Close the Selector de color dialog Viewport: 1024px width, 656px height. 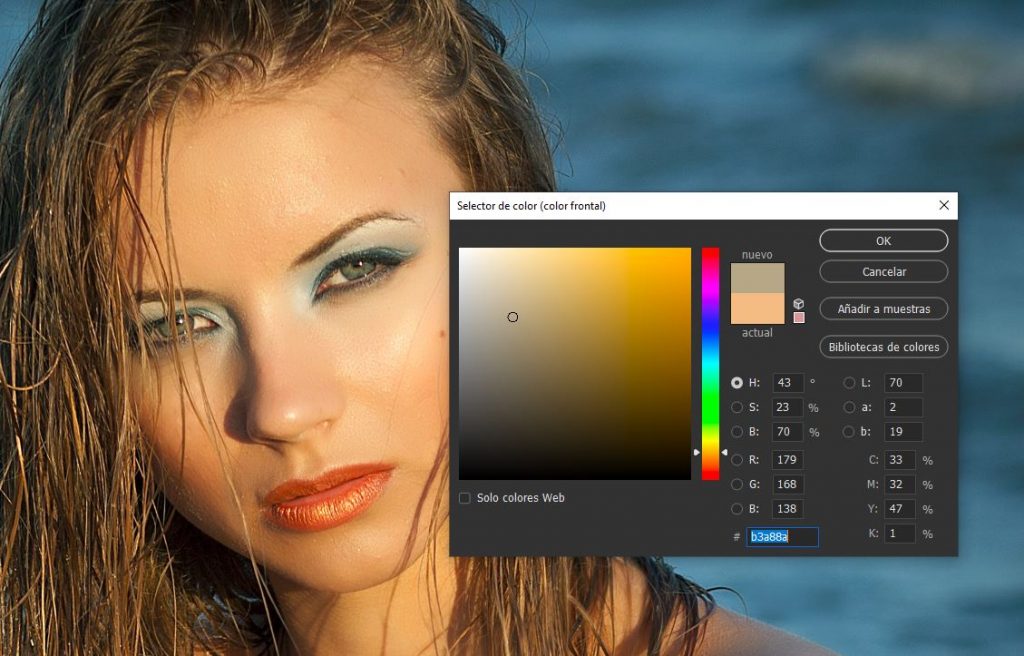point(943,205)
